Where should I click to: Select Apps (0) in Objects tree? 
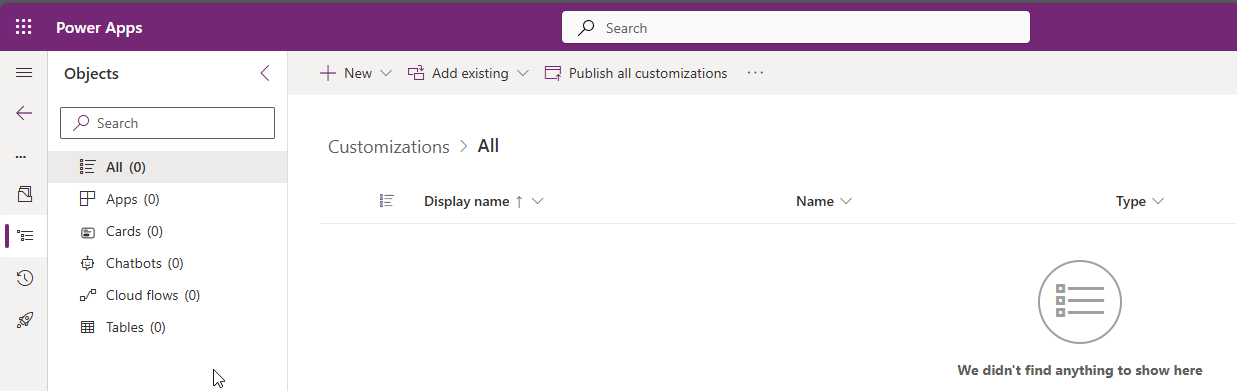tap(168, 199)
